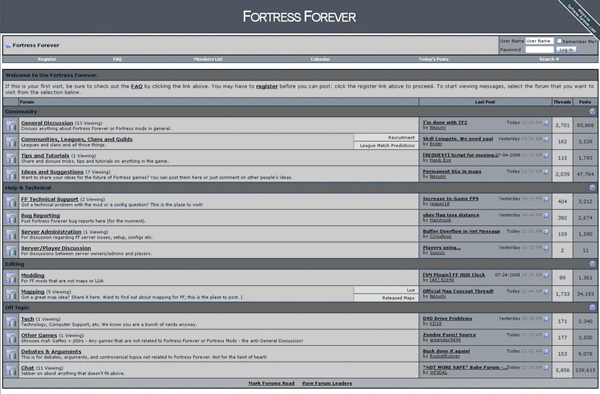
Task: Open the Lua subforum under Mapping
Action: point(411,290)
